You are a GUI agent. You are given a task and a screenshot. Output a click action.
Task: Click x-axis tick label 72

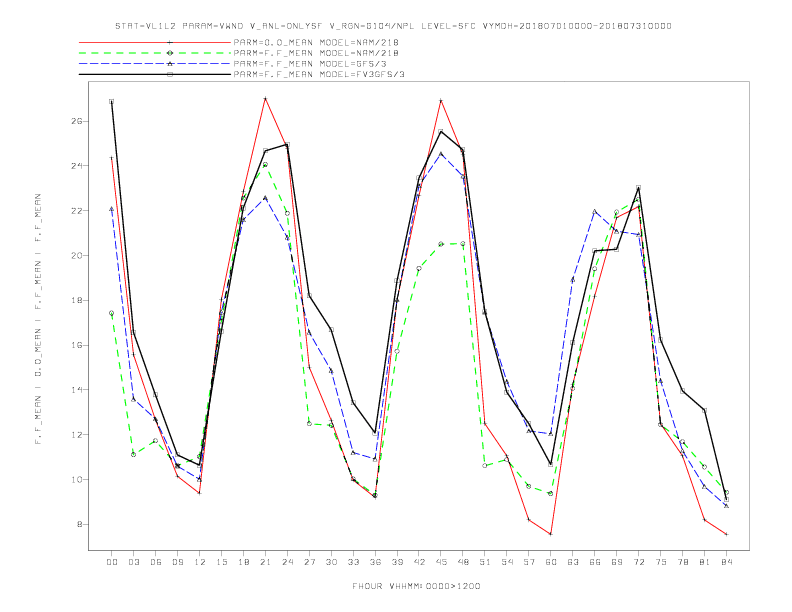click(638, 562)
